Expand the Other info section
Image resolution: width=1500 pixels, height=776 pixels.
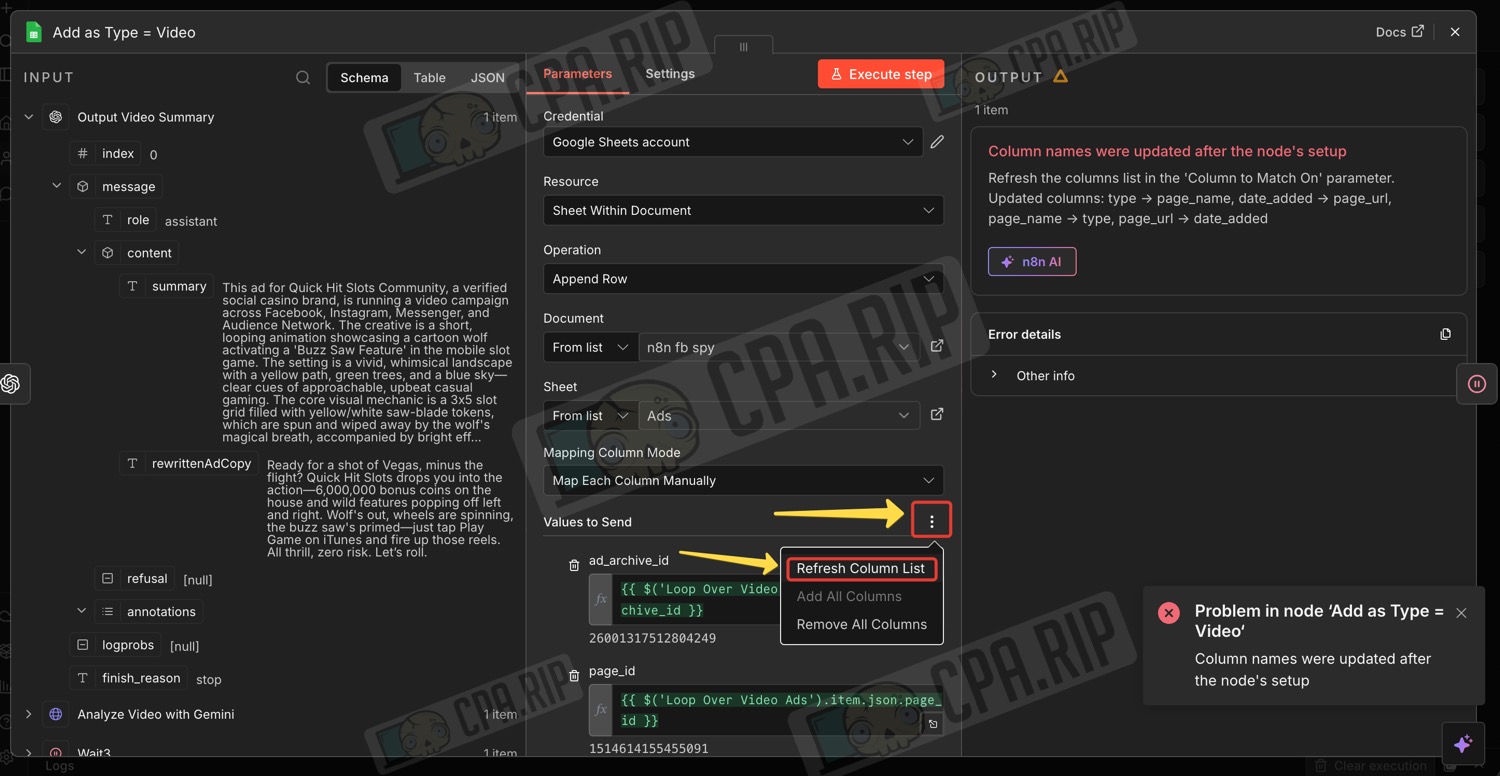tap(994, 375)
